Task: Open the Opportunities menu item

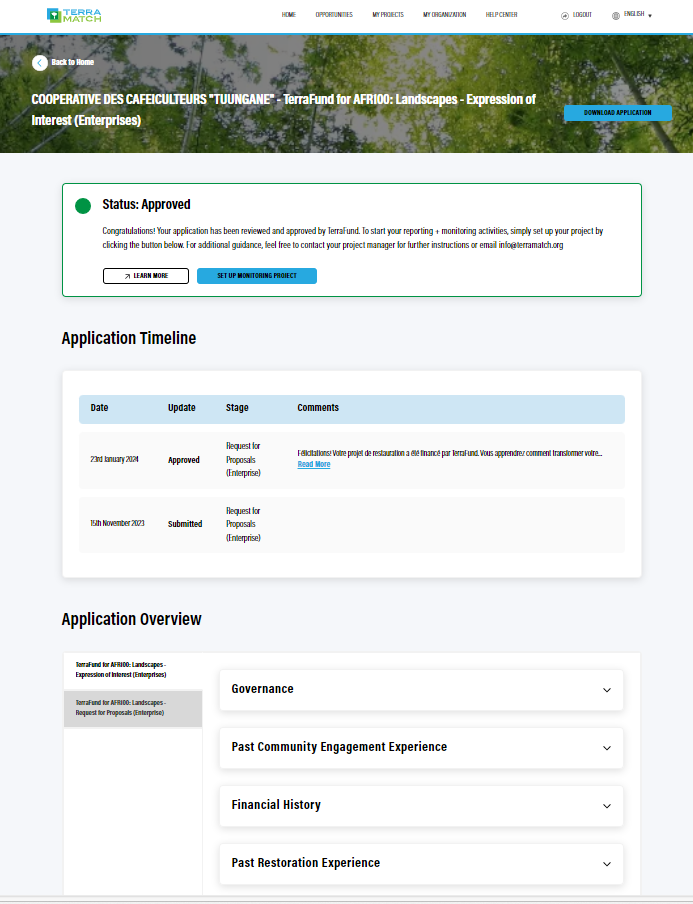Action: (334, 15)
